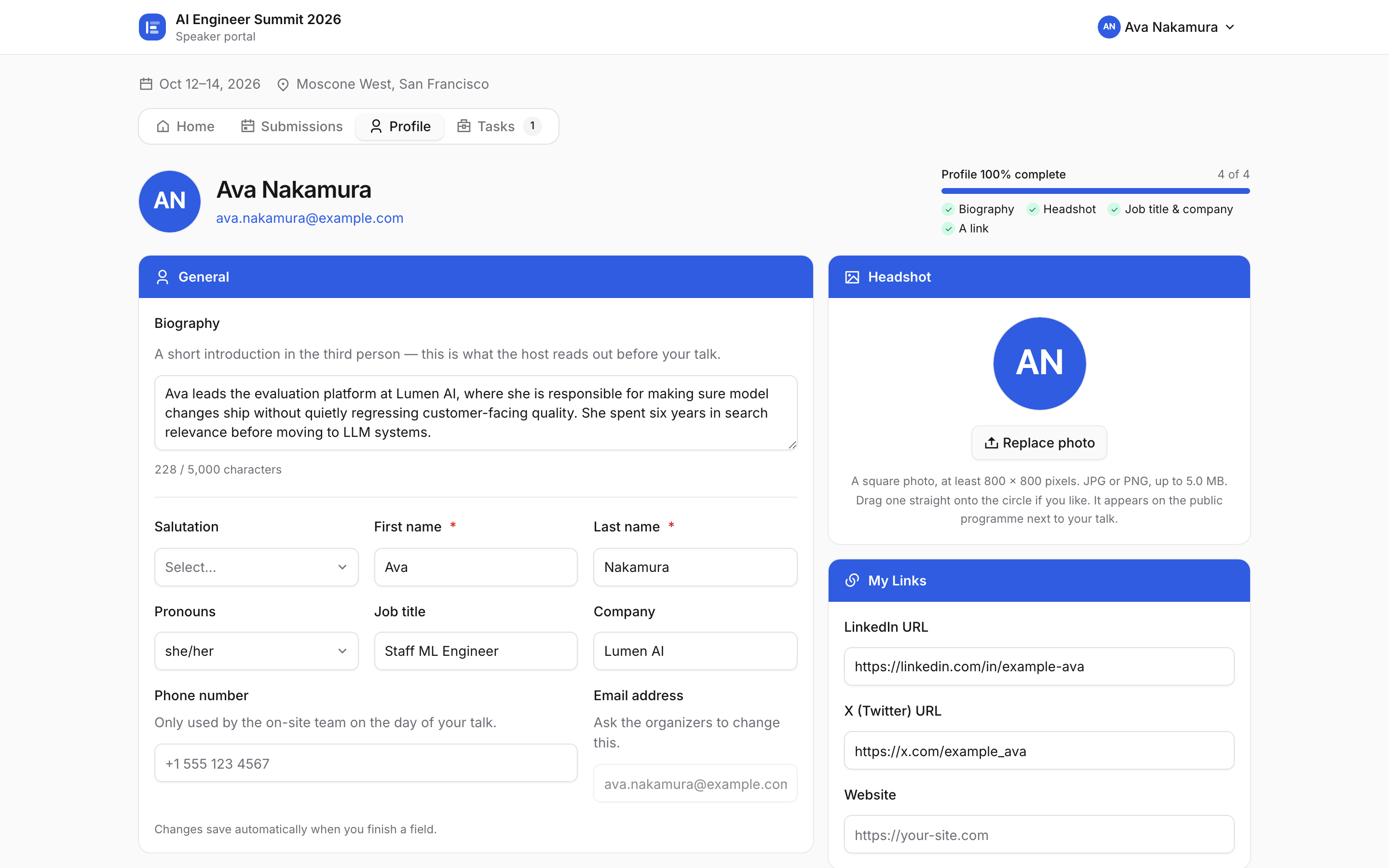The width and height of the screenshot is (1389, 868).
Task: Click the Replace photo button
Action: pos(1039,443)
